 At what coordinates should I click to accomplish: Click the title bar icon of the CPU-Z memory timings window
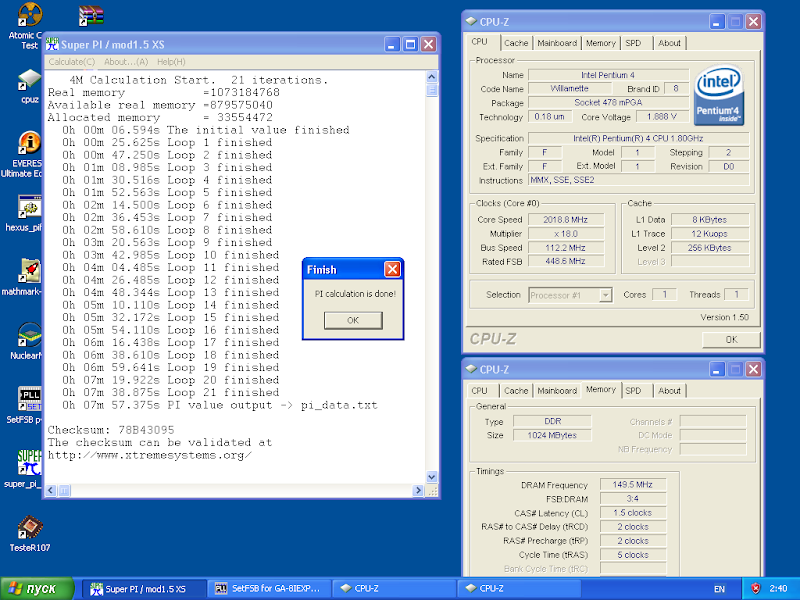471,369
